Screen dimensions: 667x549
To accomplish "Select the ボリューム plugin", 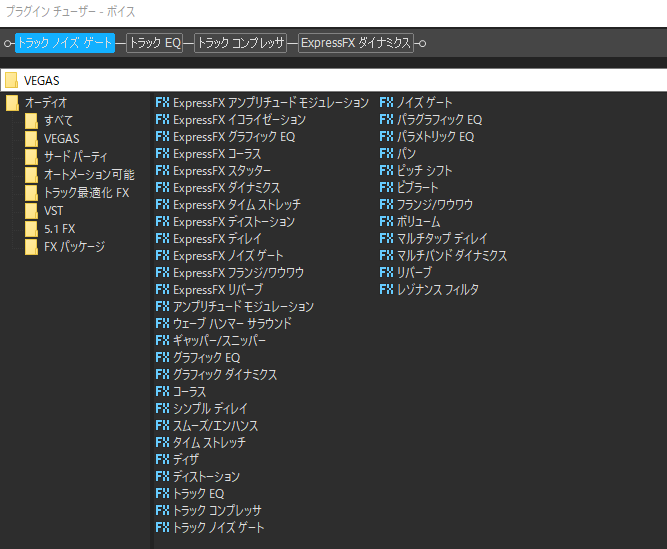I will pos(410,222).
